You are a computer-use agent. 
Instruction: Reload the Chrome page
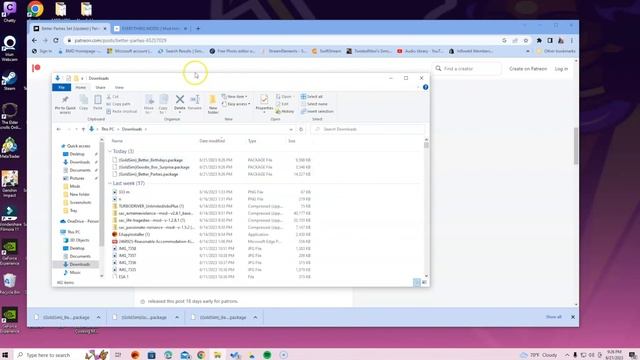coord(56,40)
